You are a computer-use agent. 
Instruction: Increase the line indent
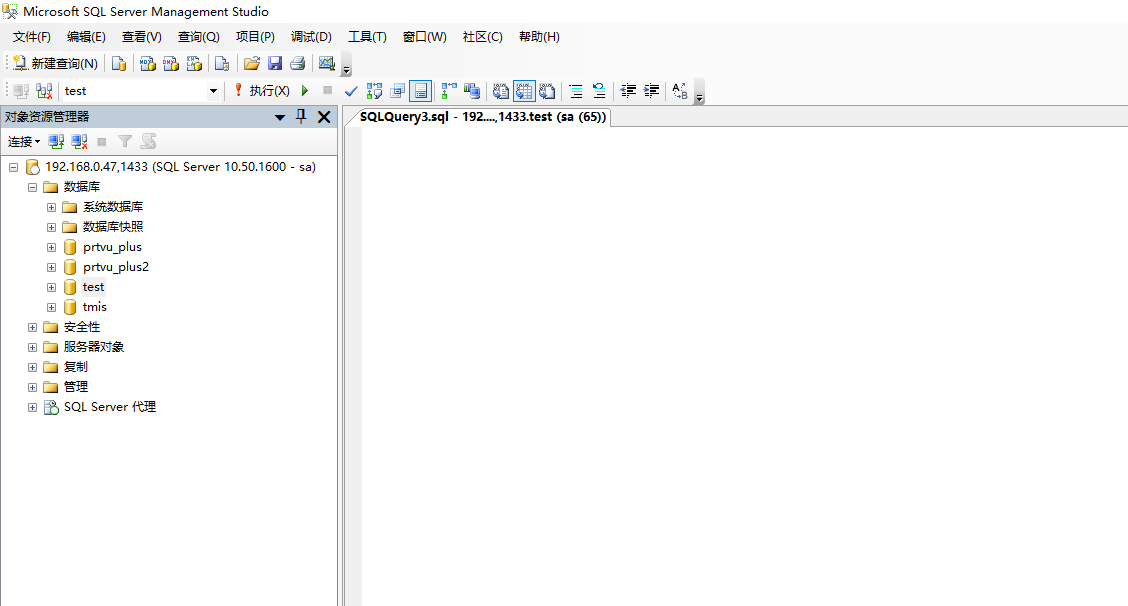pos(651,91)
